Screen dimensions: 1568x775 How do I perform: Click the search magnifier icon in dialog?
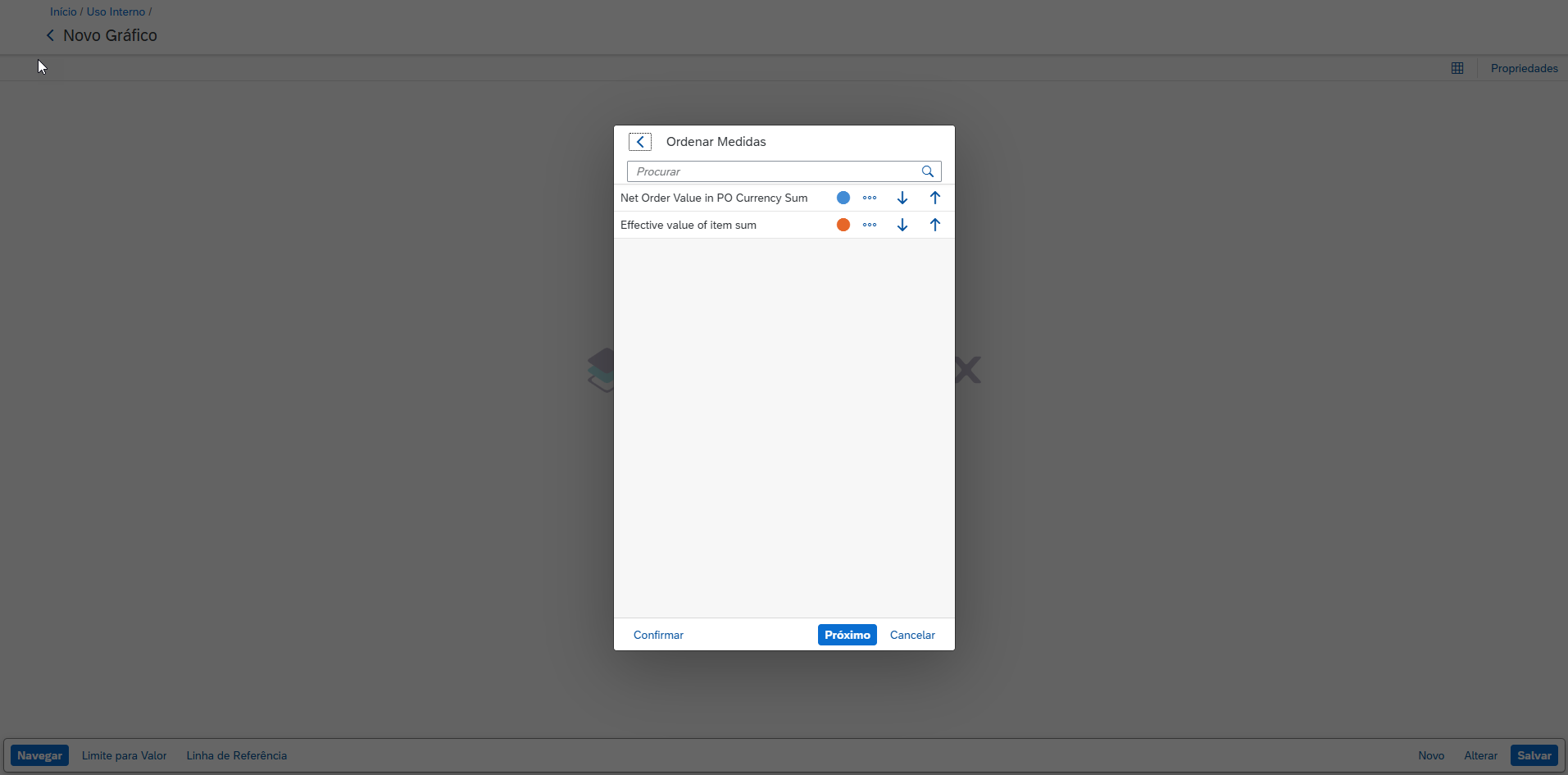927,171
